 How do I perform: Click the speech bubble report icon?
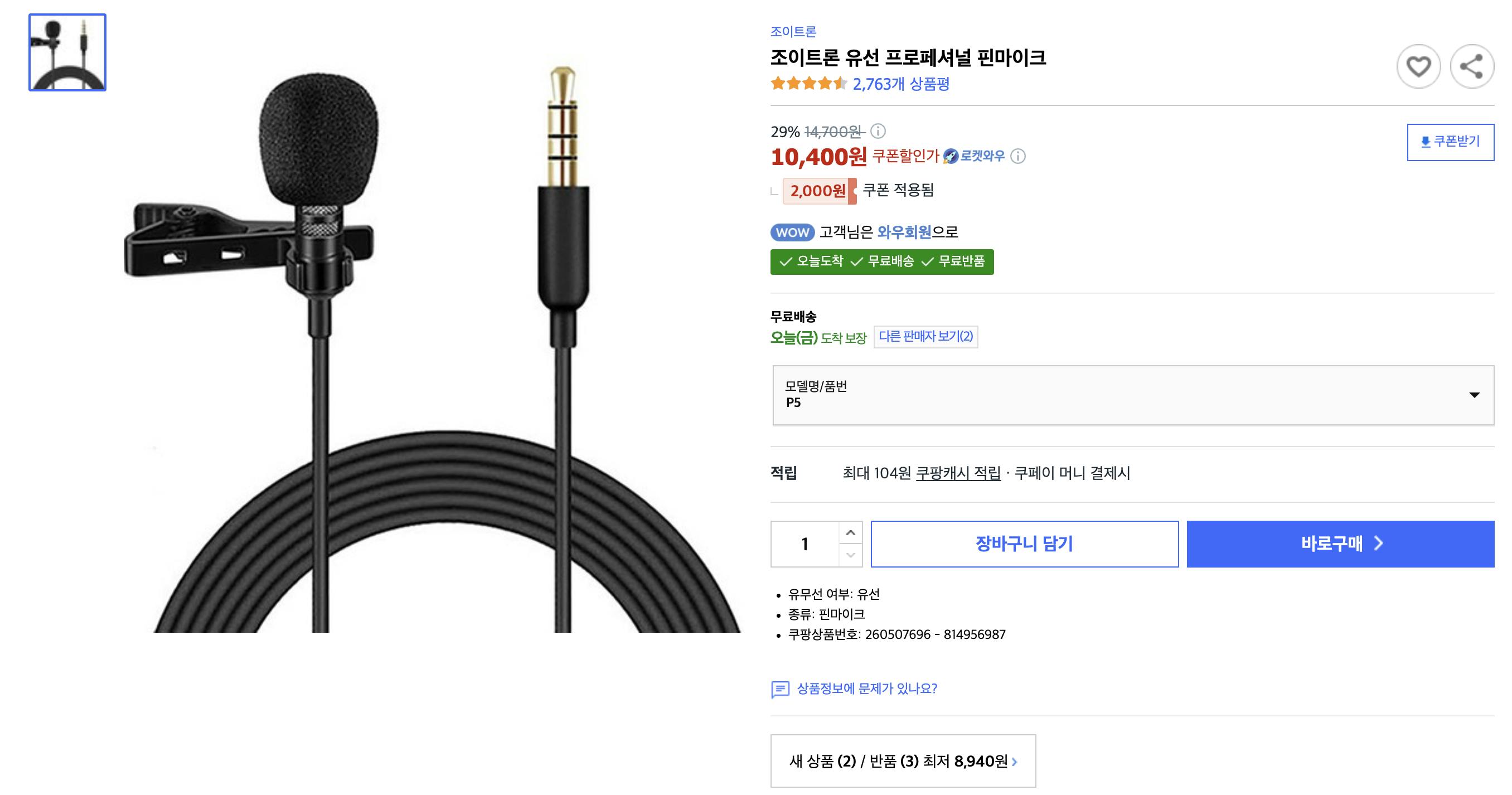pyautogui.click(x=780, y=689)
